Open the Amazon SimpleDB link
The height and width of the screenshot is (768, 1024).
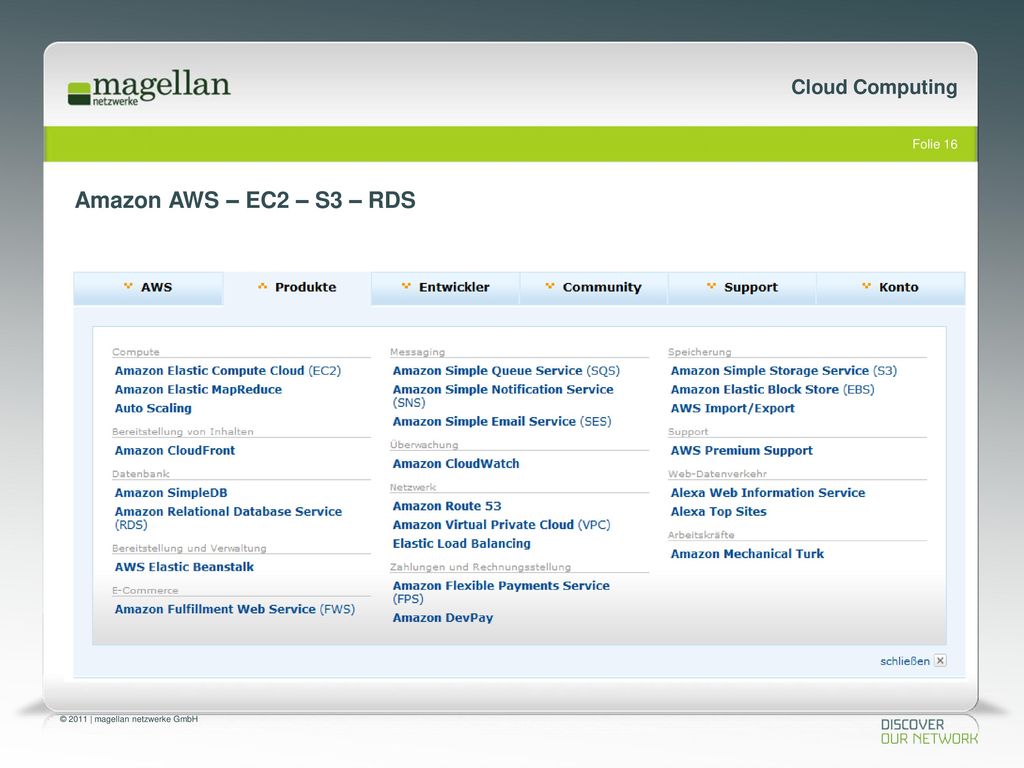point(171,493)
